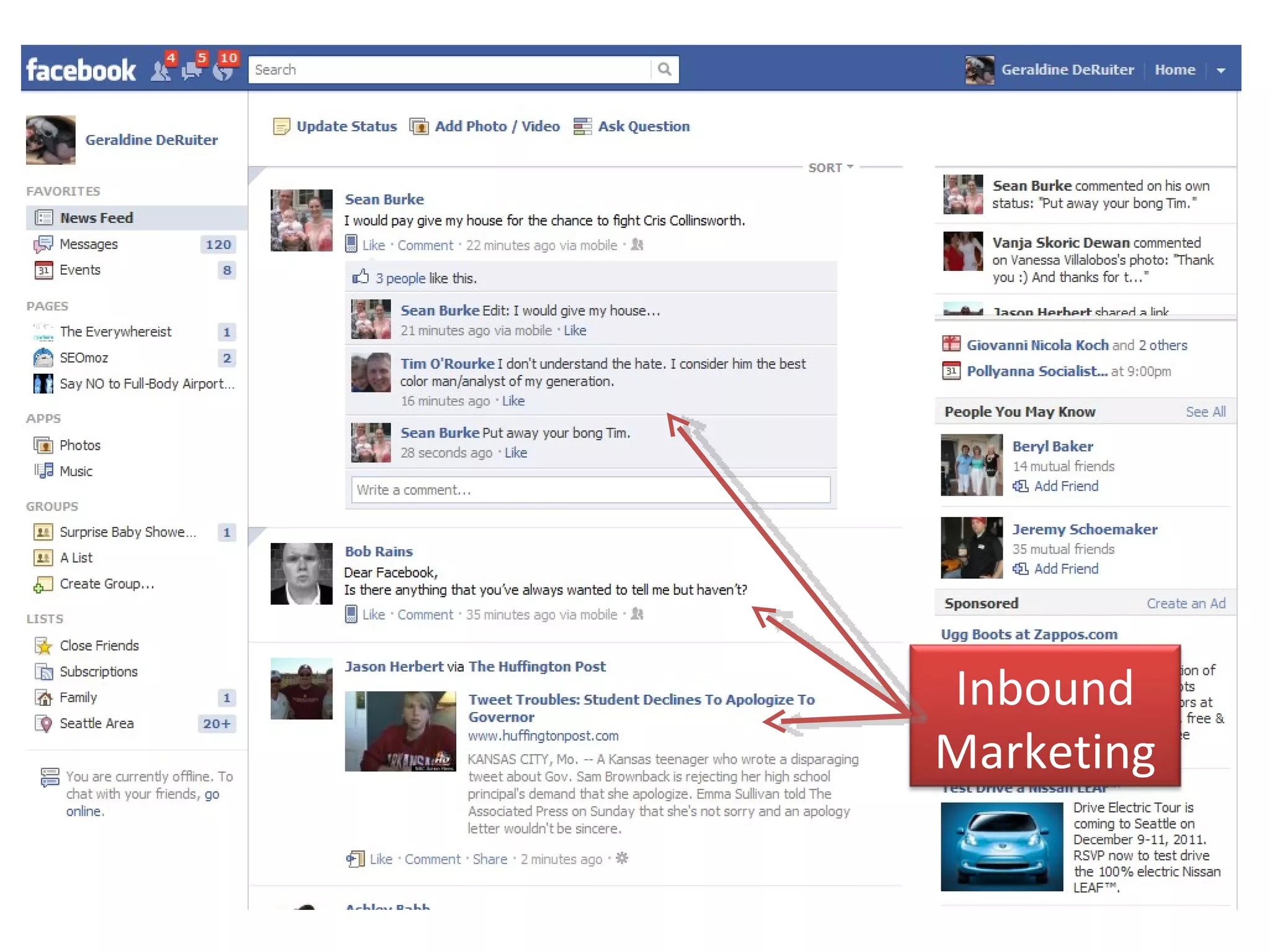The width and height of the screenshot is (1270, 952).
Task: Click See All in People You May Know
Action: (x=1206, y=412)
